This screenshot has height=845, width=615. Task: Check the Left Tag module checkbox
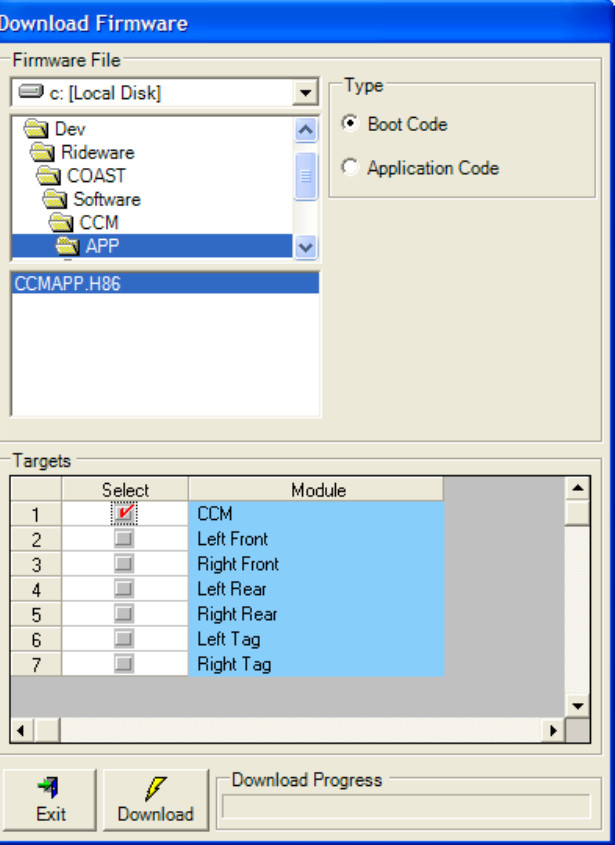[x=124, y=639]
